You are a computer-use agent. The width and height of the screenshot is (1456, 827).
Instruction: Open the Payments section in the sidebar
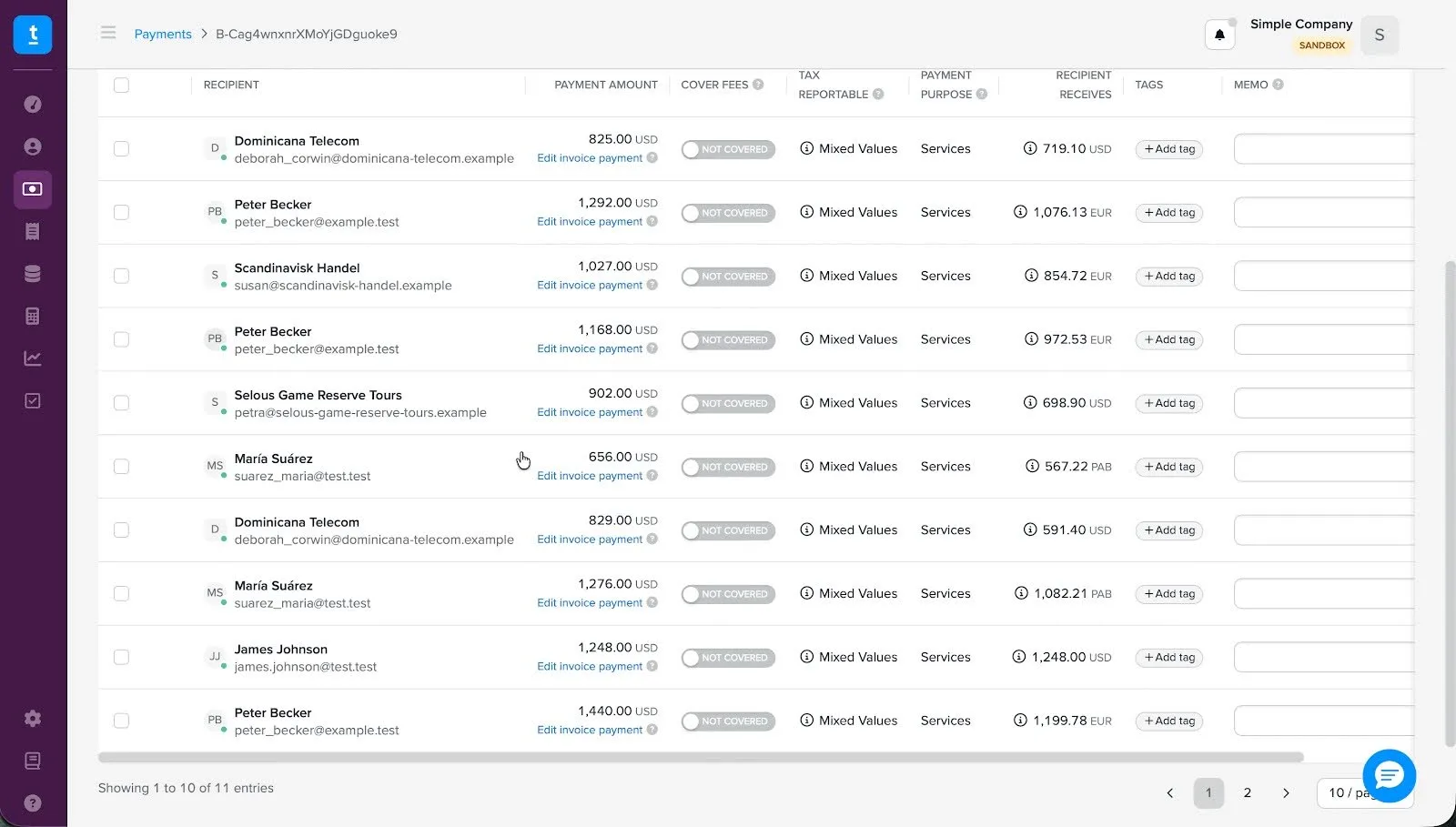pos(32,189)
